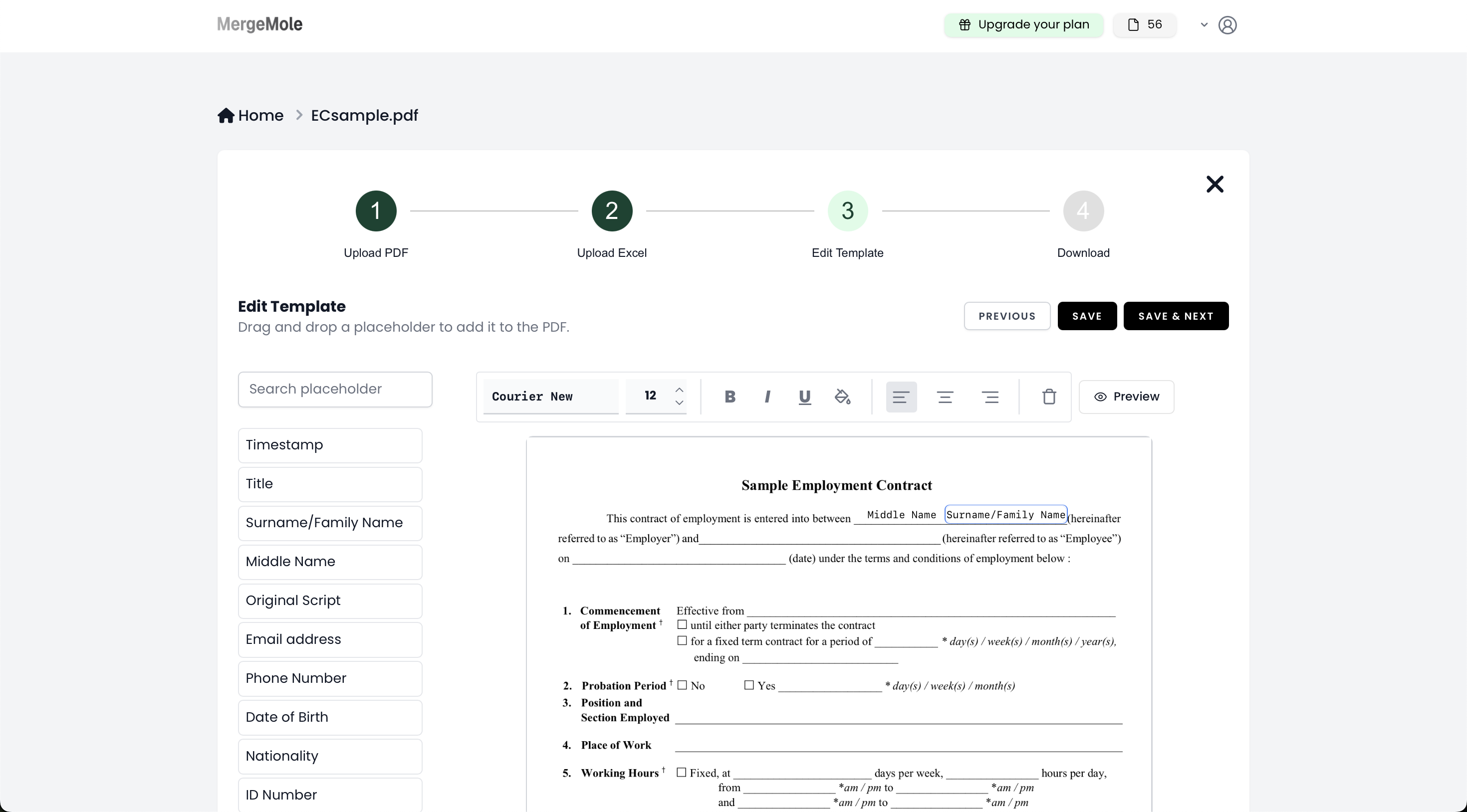
Task: Click 'Place of Work' text in contract
Action: point(616,745)
